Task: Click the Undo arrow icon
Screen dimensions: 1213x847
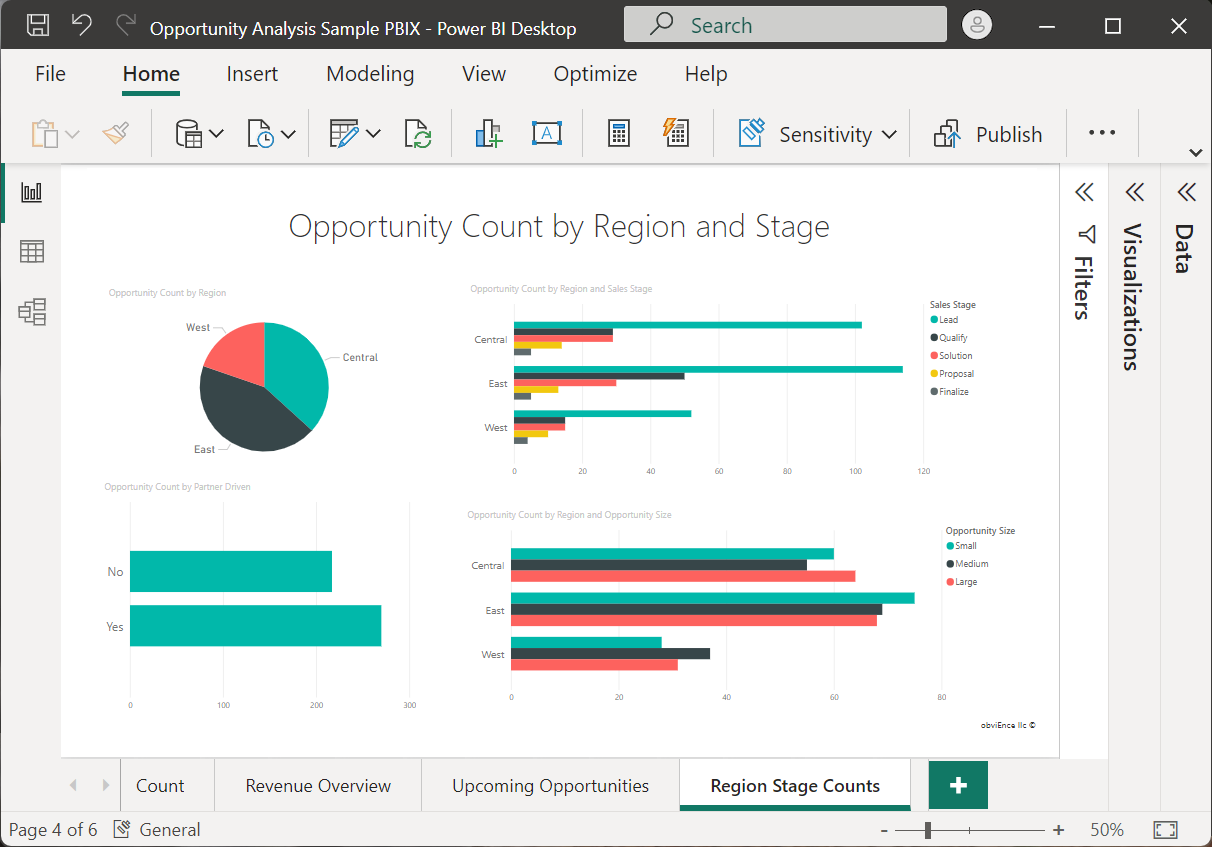Action: (x=82, y=26)
